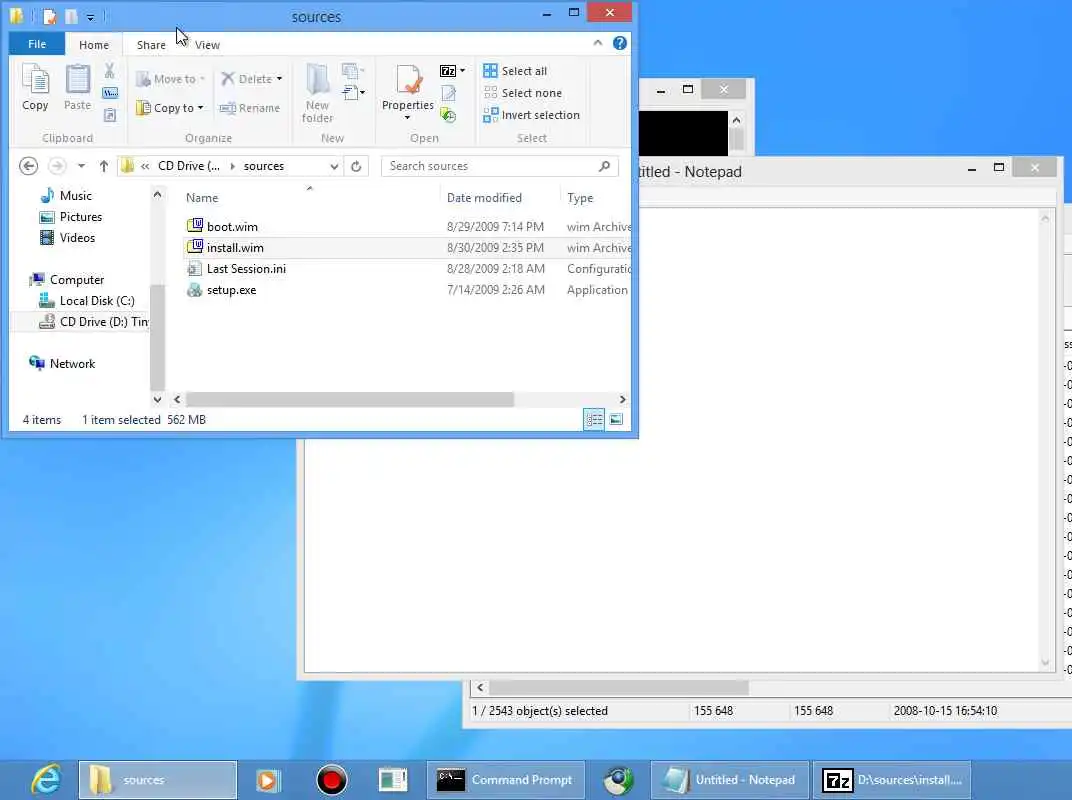Screen dimensions: 1072x800
Task: Click Invert selection
Action: [531, 115]
